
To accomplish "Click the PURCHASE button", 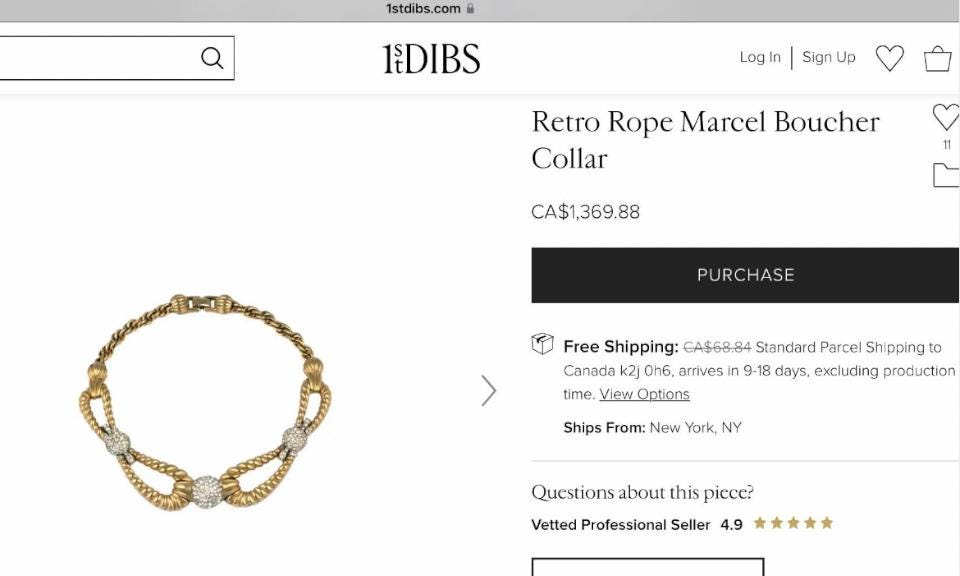I will coord(745,275).
